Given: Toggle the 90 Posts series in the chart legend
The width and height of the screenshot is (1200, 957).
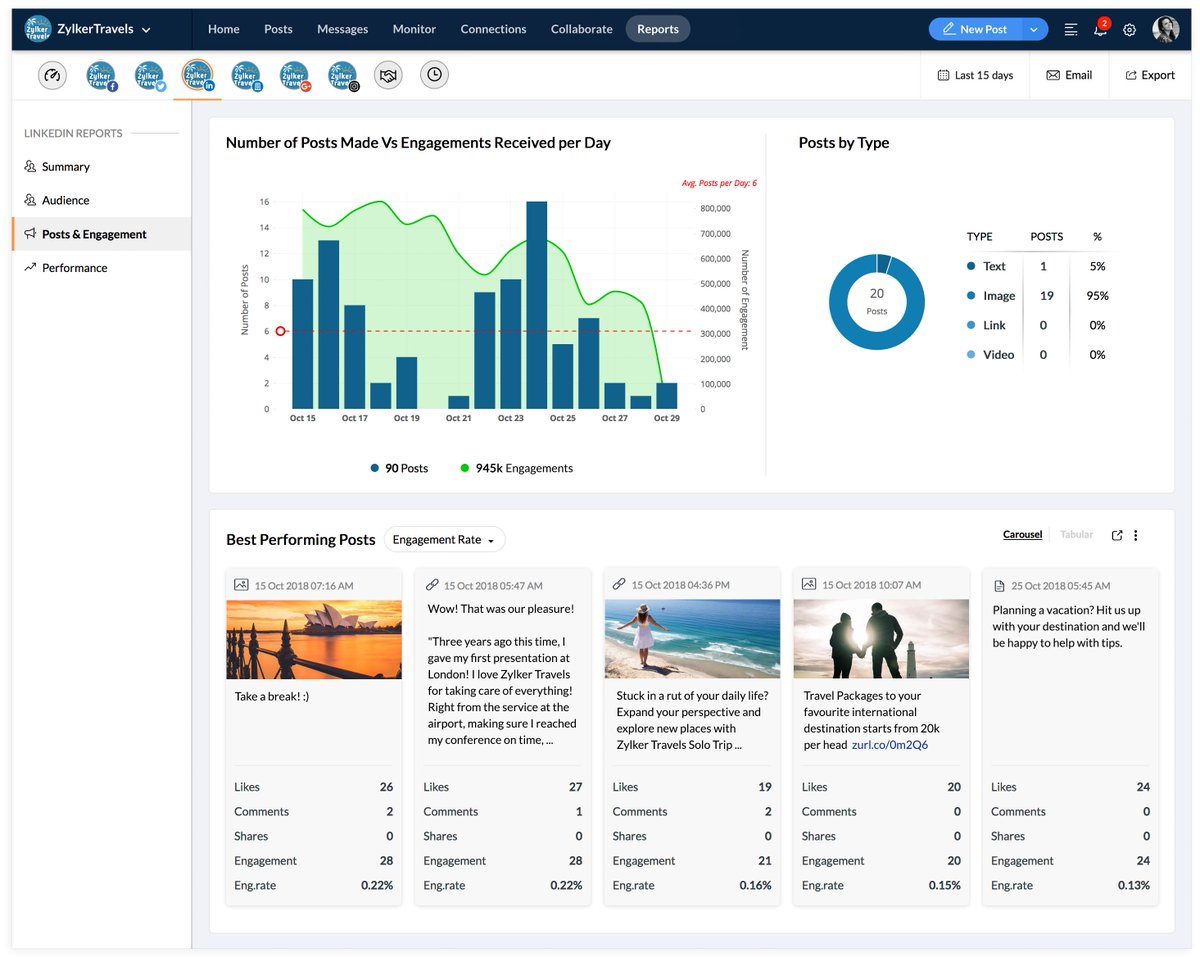Looking at the screenshot, I should (398, 467).
